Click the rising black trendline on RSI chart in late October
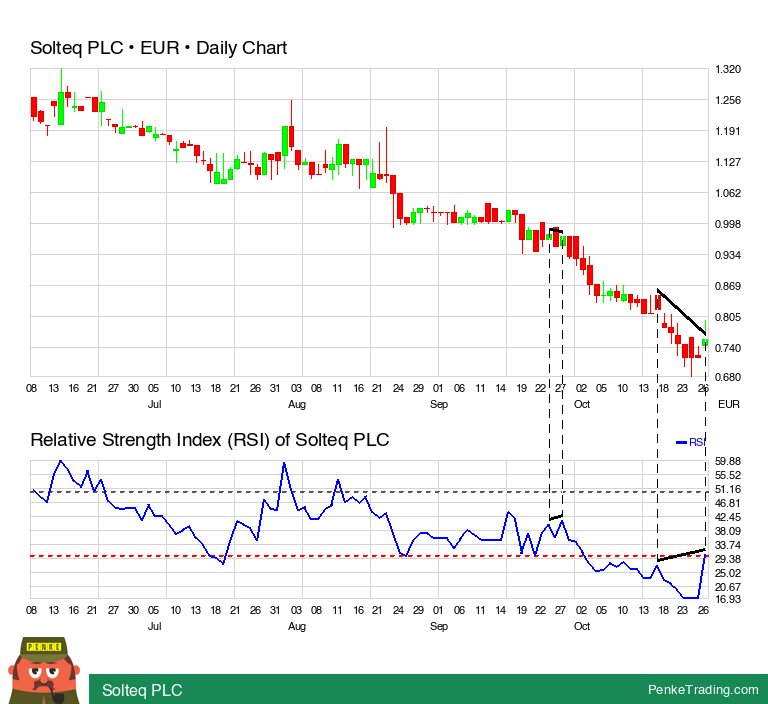The width and height of the screenshot is (768, 704). coord(681,555)
